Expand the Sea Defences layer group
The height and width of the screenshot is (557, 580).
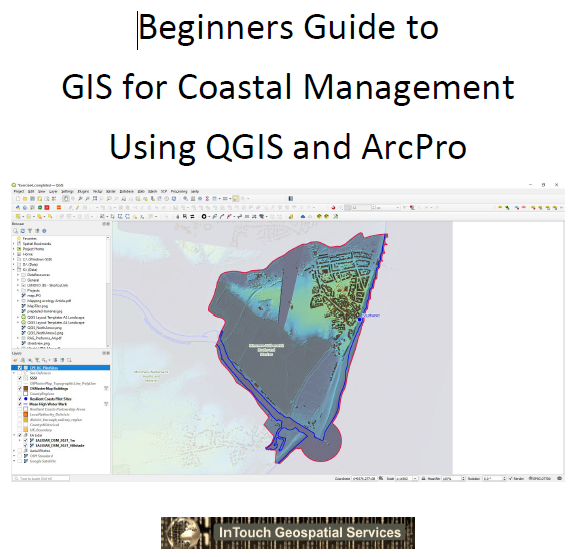pyautogui.click(x=14, y=373)
